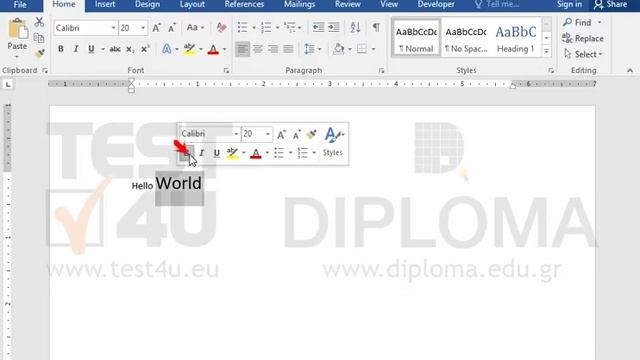The width and height of the screenshot is (640, 360).
Task: Align text right in Paragraph group
Action: [x=273, y=49]
